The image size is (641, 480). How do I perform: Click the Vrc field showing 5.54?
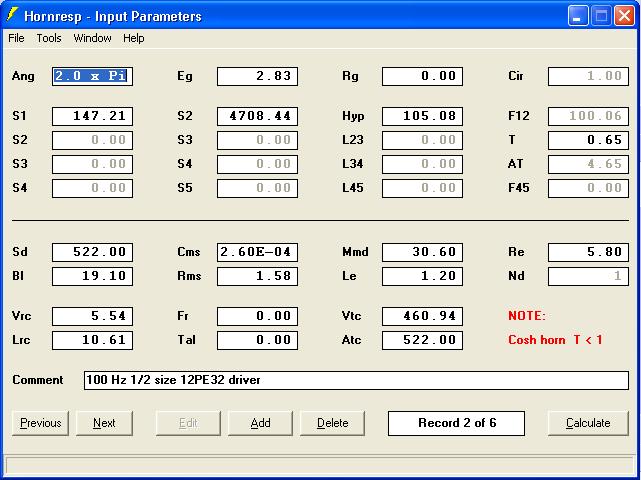point(92,316)
